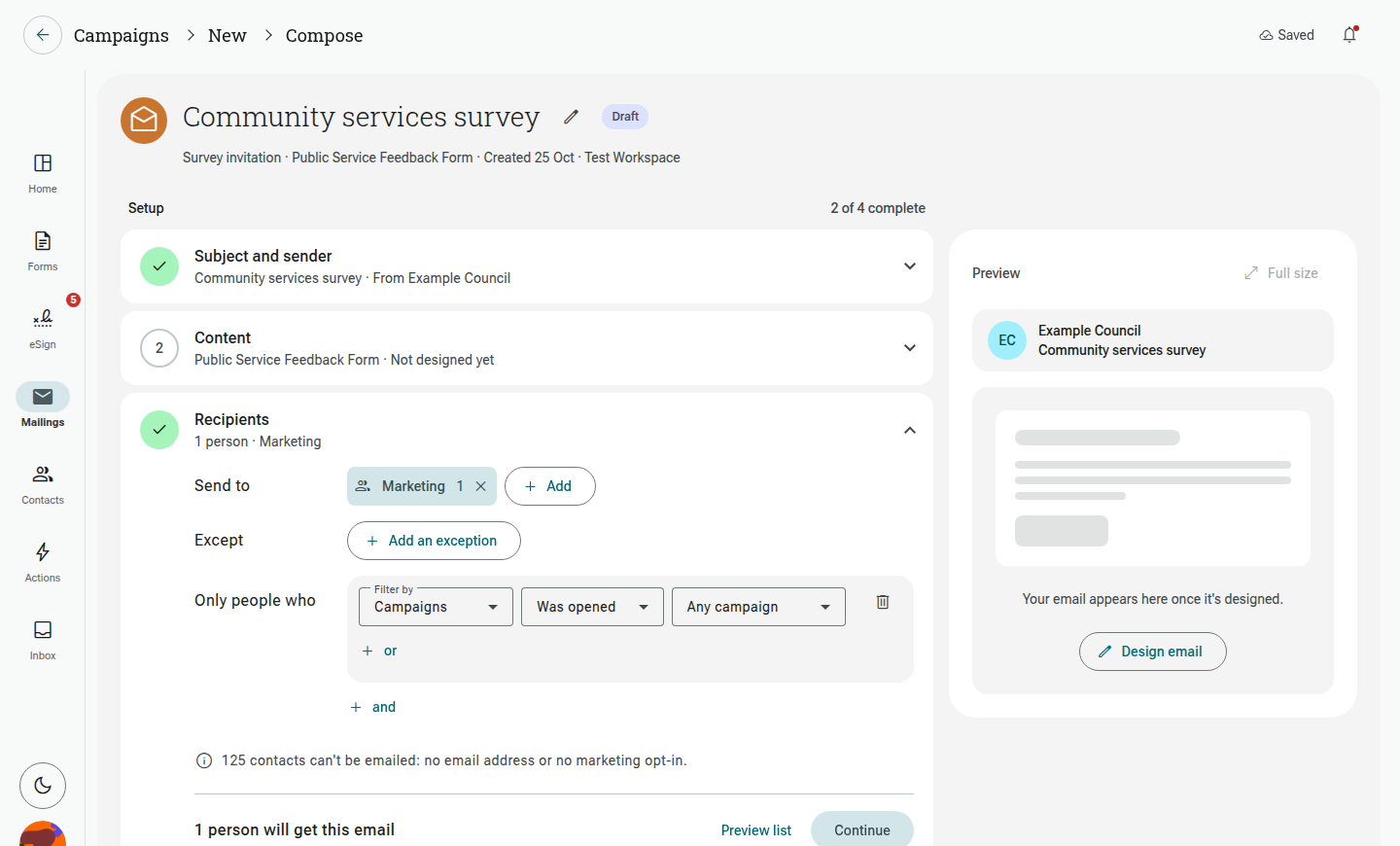Add another recipient group
Image resolution: width=1400 pixels, height=846 pixels.
point(550,486)
